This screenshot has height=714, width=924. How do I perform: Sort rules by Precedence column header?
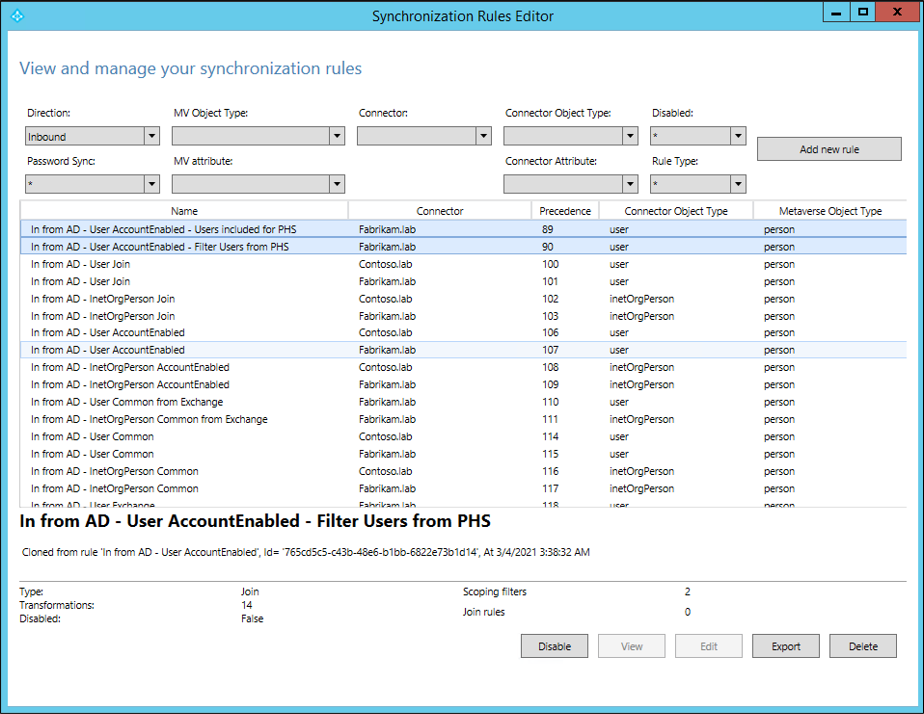[x=565, y=211]
